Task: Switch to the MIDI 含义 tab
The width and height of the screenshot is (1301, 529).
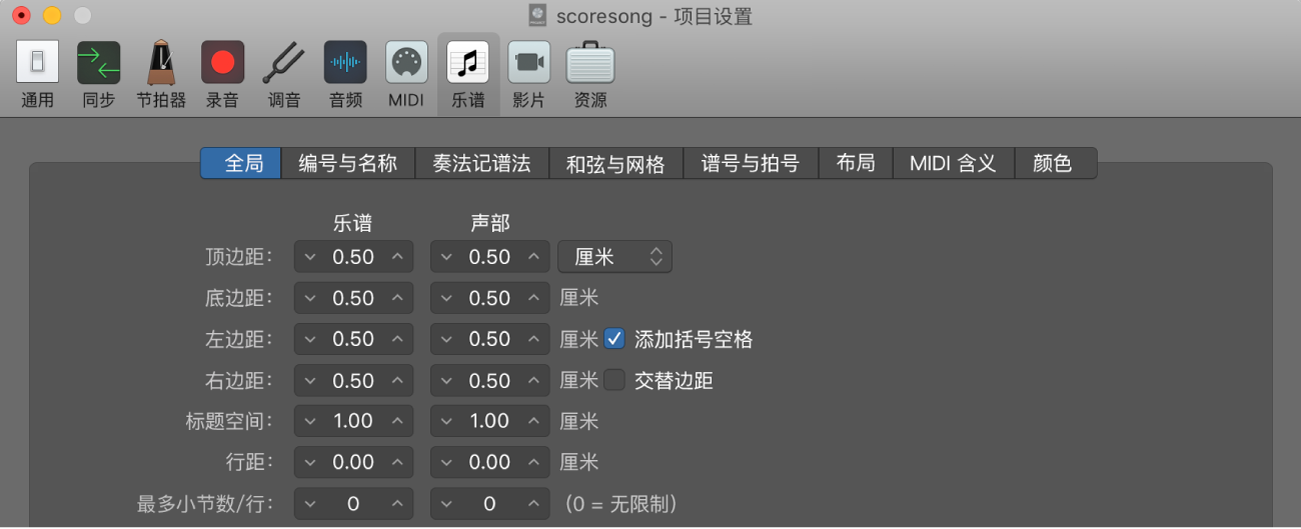Action: (x=954, y=163)
